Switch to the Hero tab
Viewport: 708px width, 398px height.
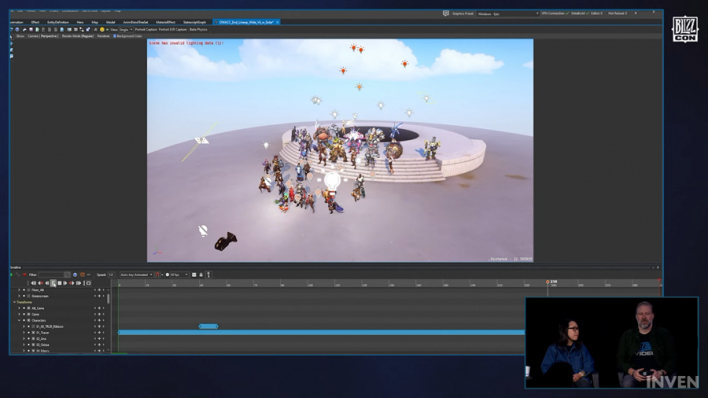tap(80, 22)
